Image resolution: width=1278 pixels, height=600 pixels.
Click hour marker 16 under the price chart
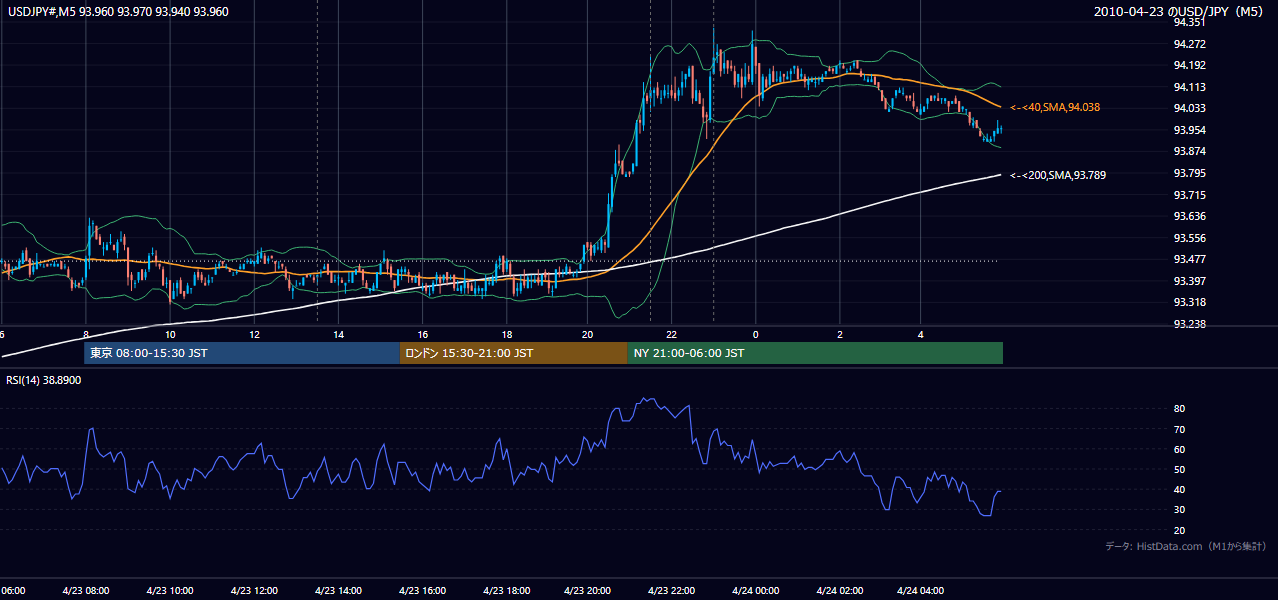point(422,334)
